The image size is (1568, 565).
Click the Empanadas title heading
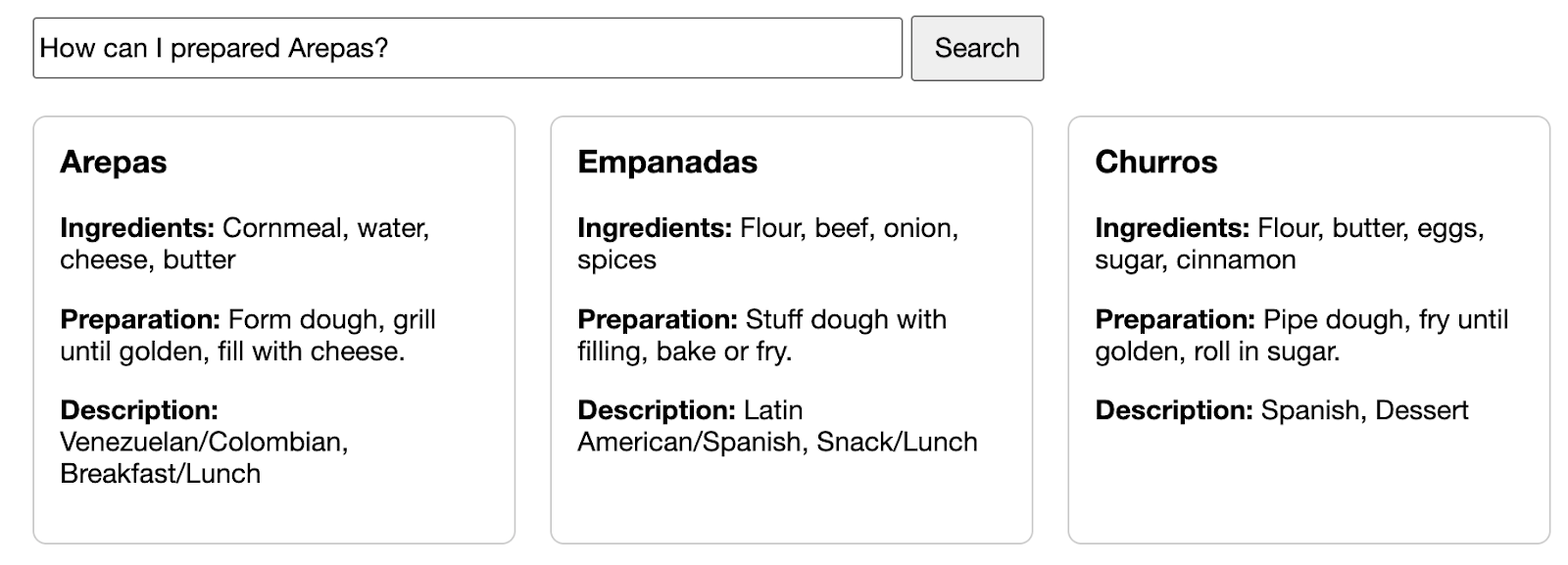pos(667,163)
